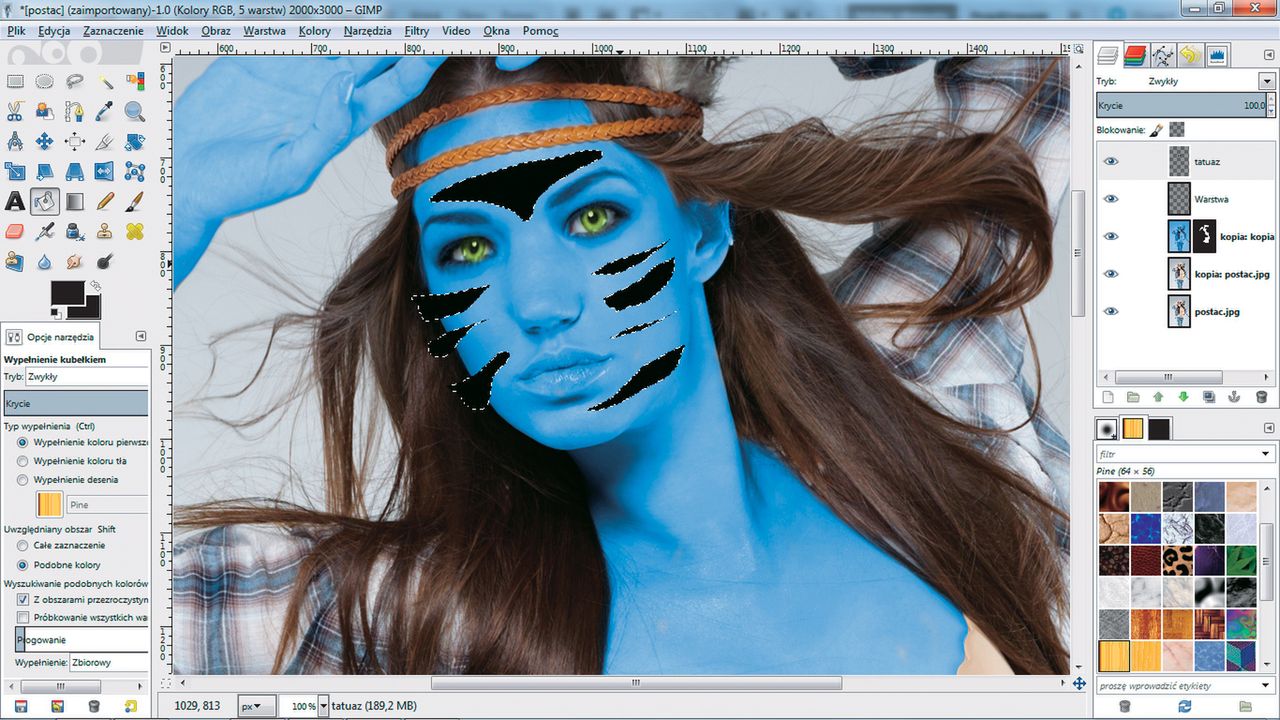Screen dimensions: 1280x720
Task: Open the px unit dropdown in status bar
Action: (256, 706)
